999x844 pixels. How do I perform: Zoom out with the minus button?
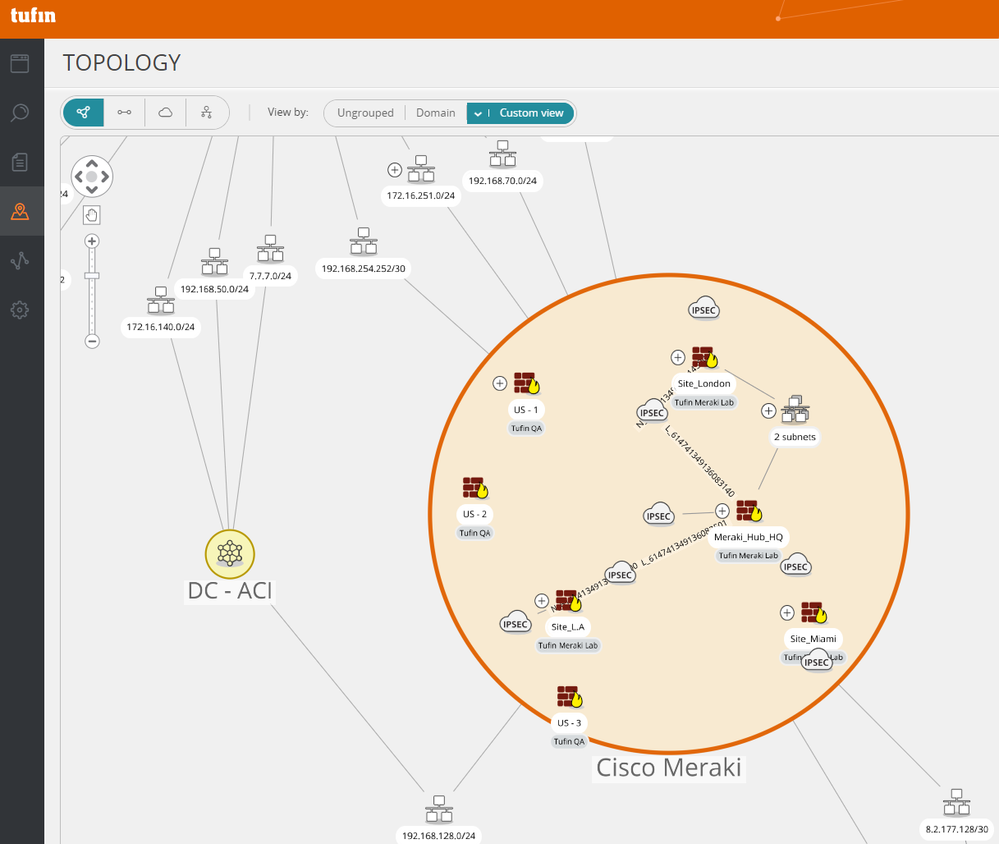coord(92,341)
